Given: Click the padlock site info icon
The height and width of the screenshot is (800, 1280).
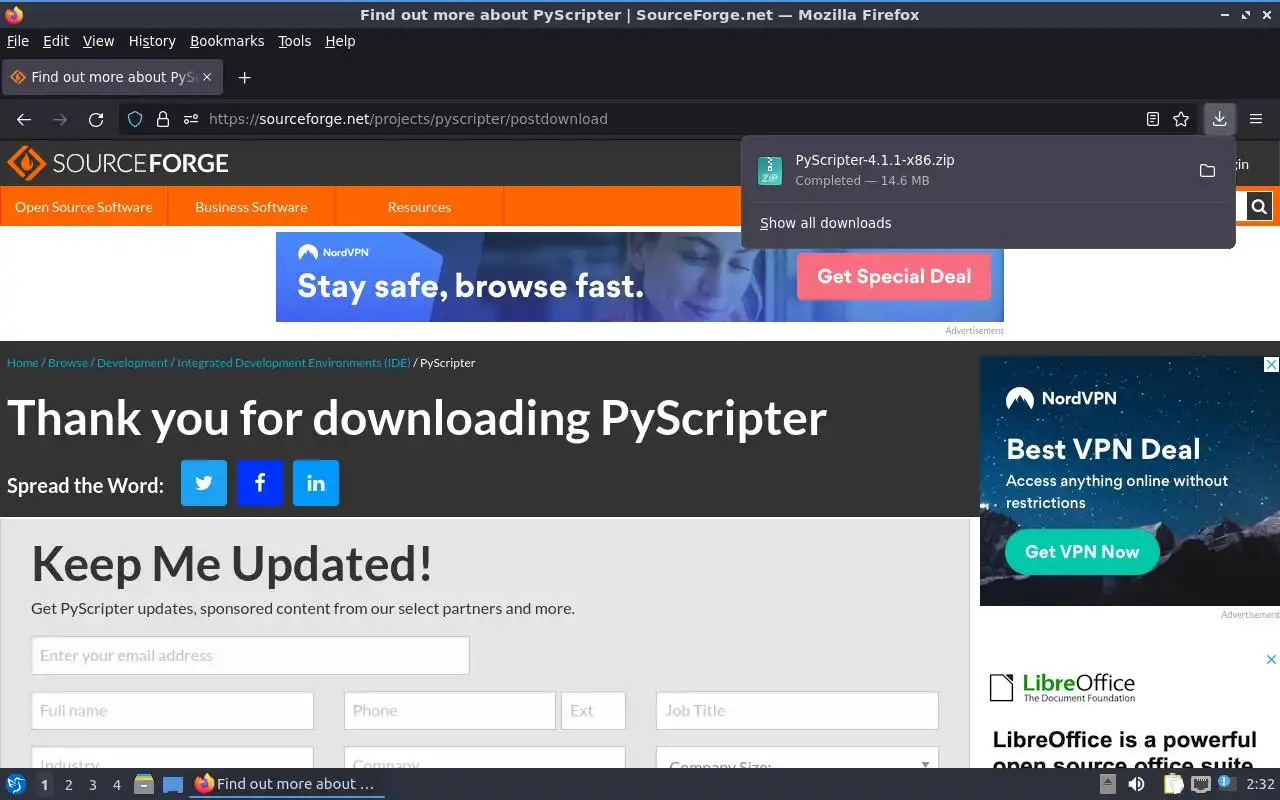Looking at the screenshot, I should tap(163, 119).
